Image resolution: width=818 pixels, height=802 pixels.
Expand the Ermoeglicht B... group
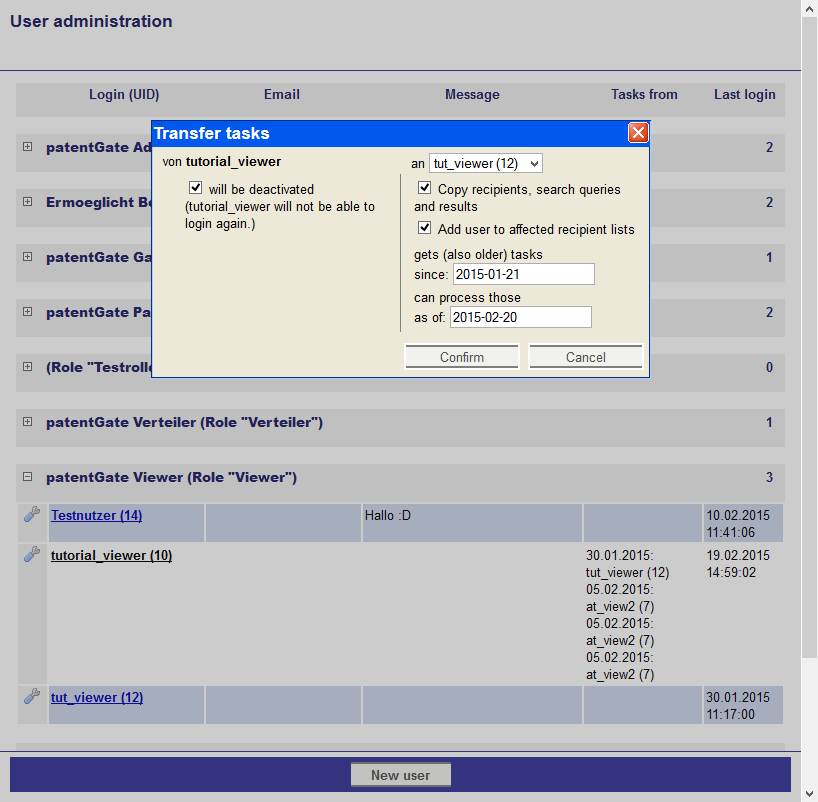28,201
